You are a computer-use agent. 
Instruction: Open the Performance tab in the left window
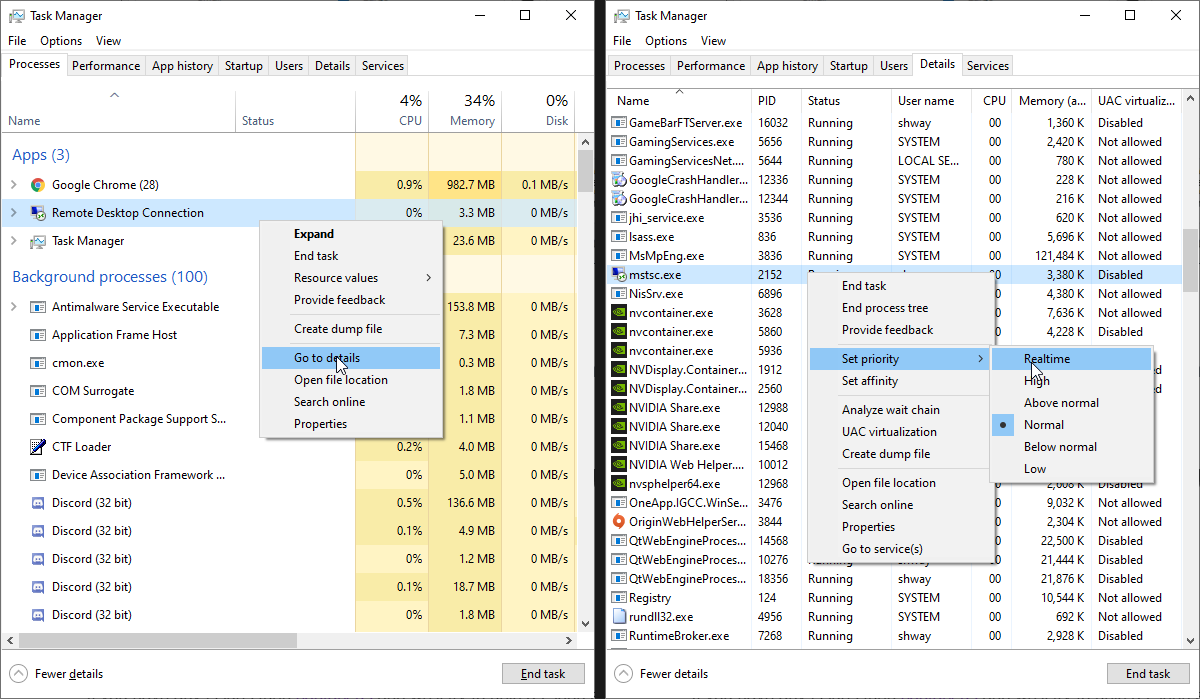(106, 66)
